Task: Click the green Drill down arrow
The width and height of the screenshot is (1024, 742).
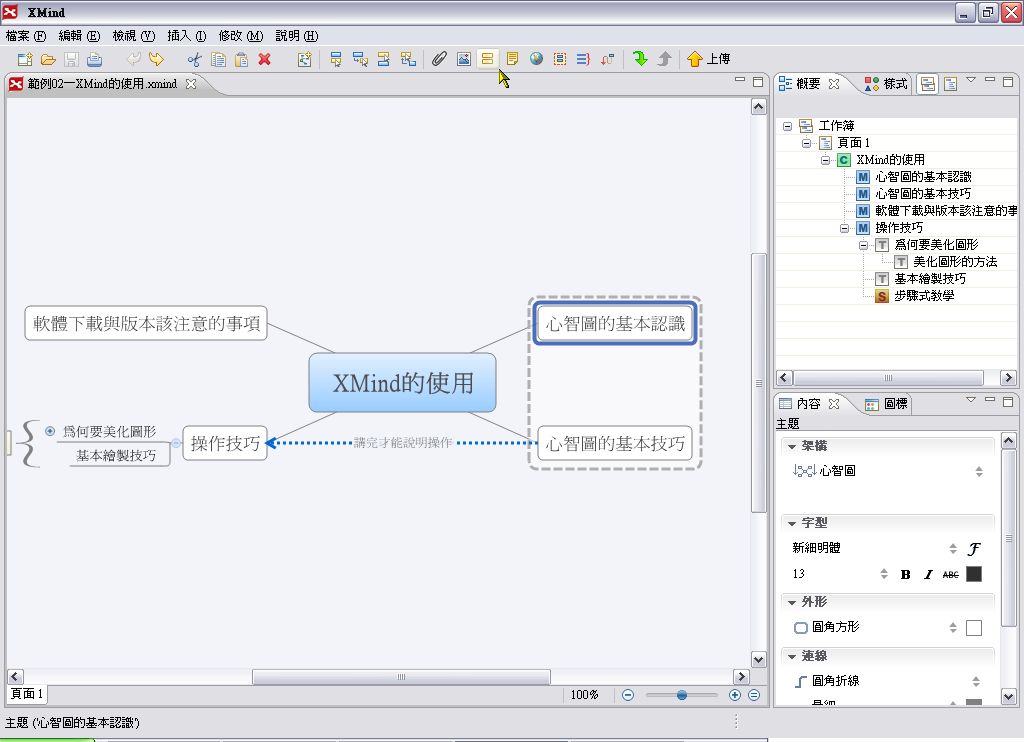Action: (641, 59)
